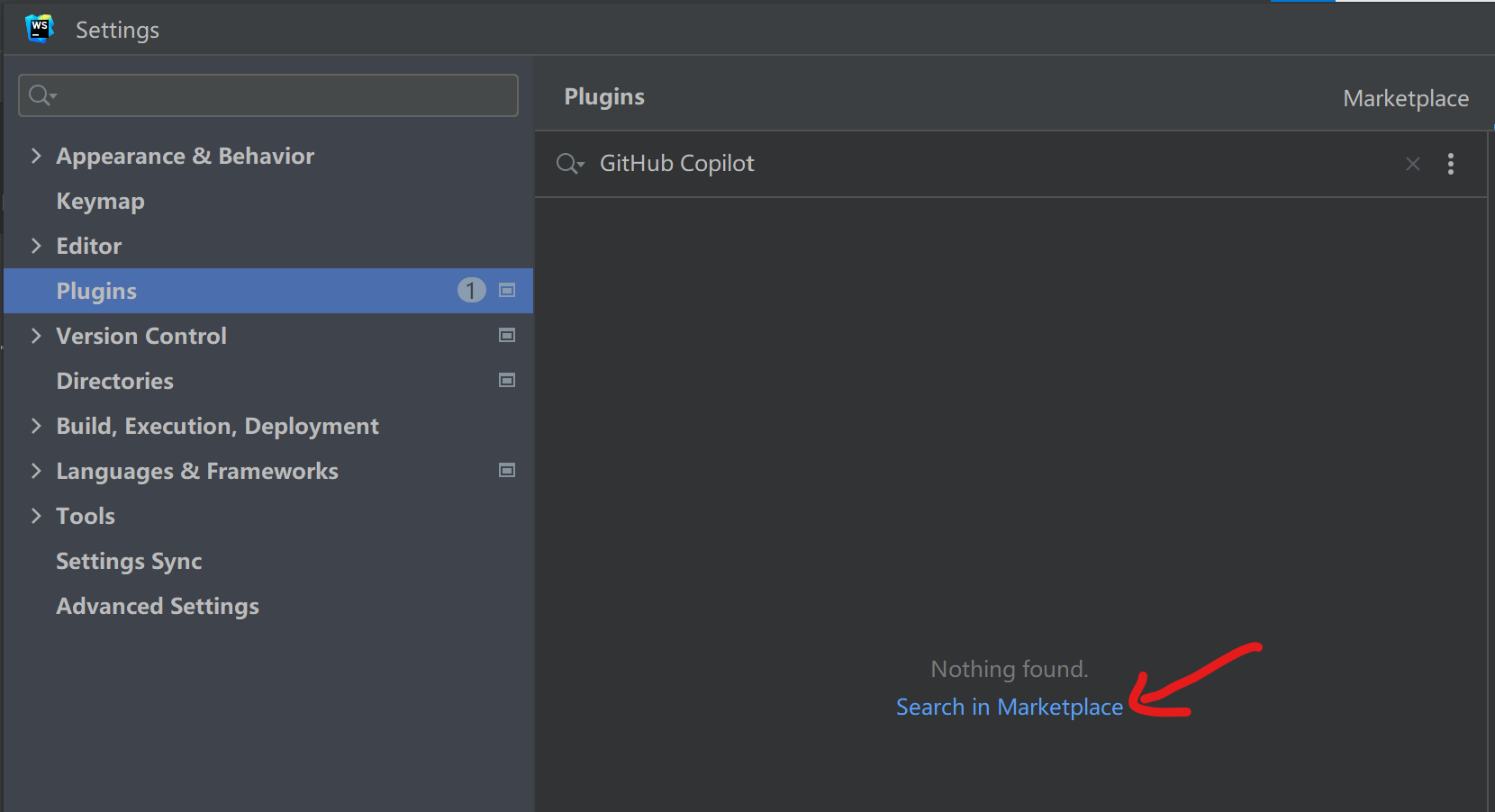Click the WebStorm logo icon
The height and width of the screenshot is (812, 1495).
click(x=40, y=29)
